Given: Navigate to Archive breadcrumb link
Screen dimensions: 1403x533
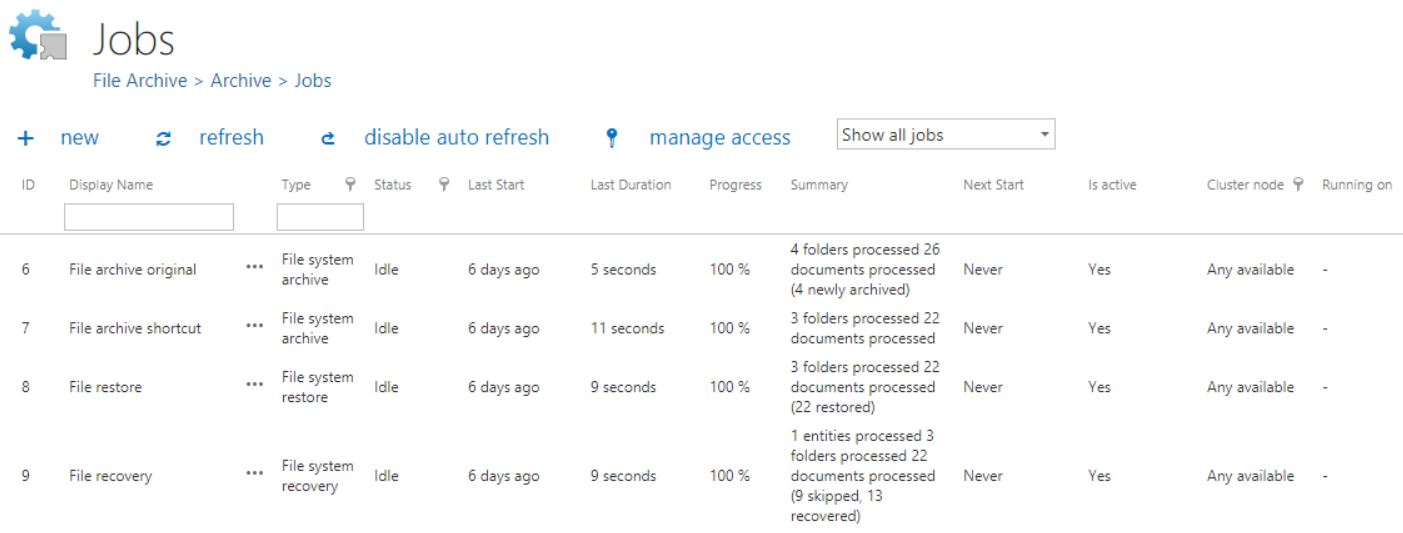Looking at the screenshot, I should 240,81.
